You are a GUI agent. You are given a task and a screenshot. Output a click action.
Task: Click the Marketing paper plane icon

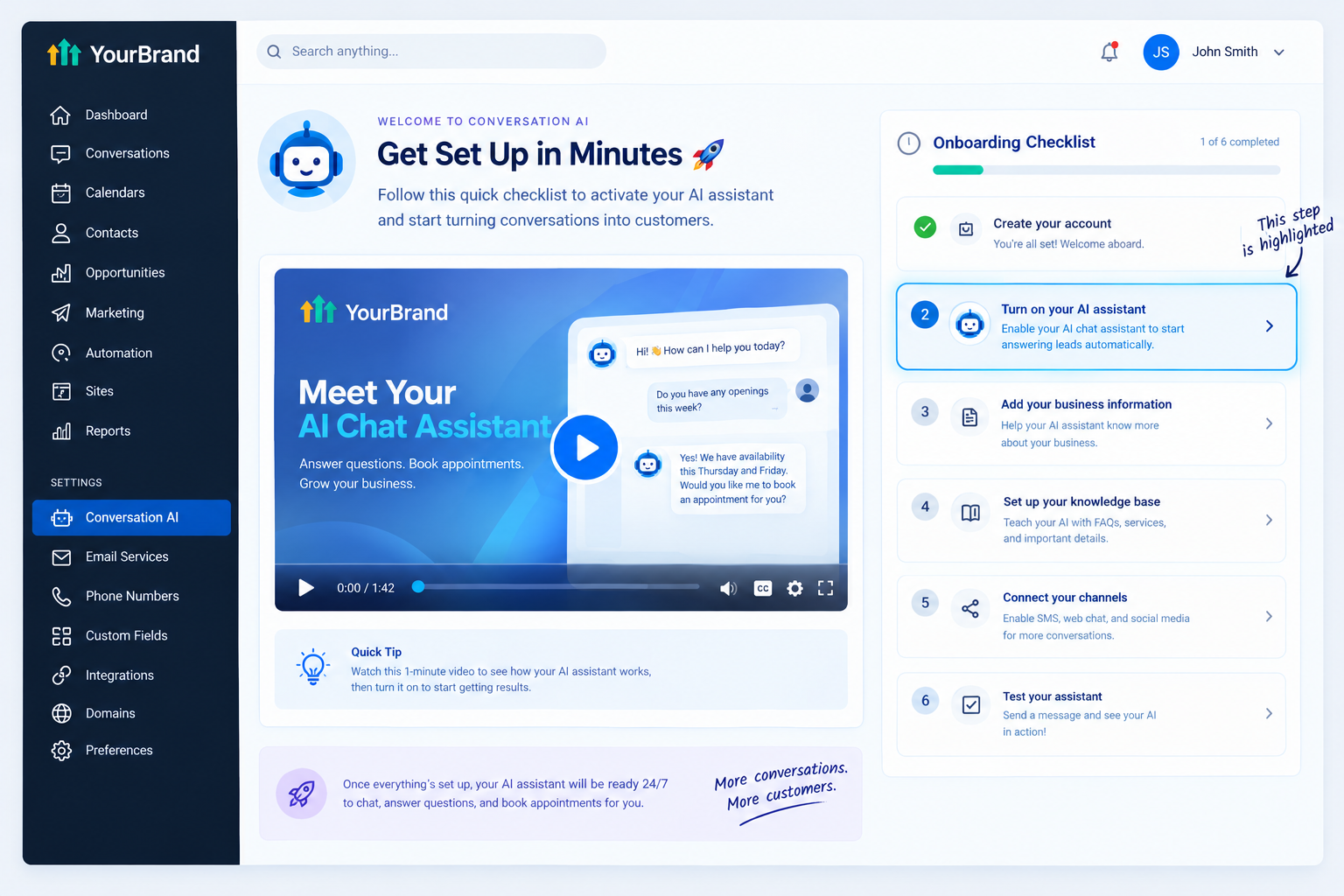click(60, 312)
